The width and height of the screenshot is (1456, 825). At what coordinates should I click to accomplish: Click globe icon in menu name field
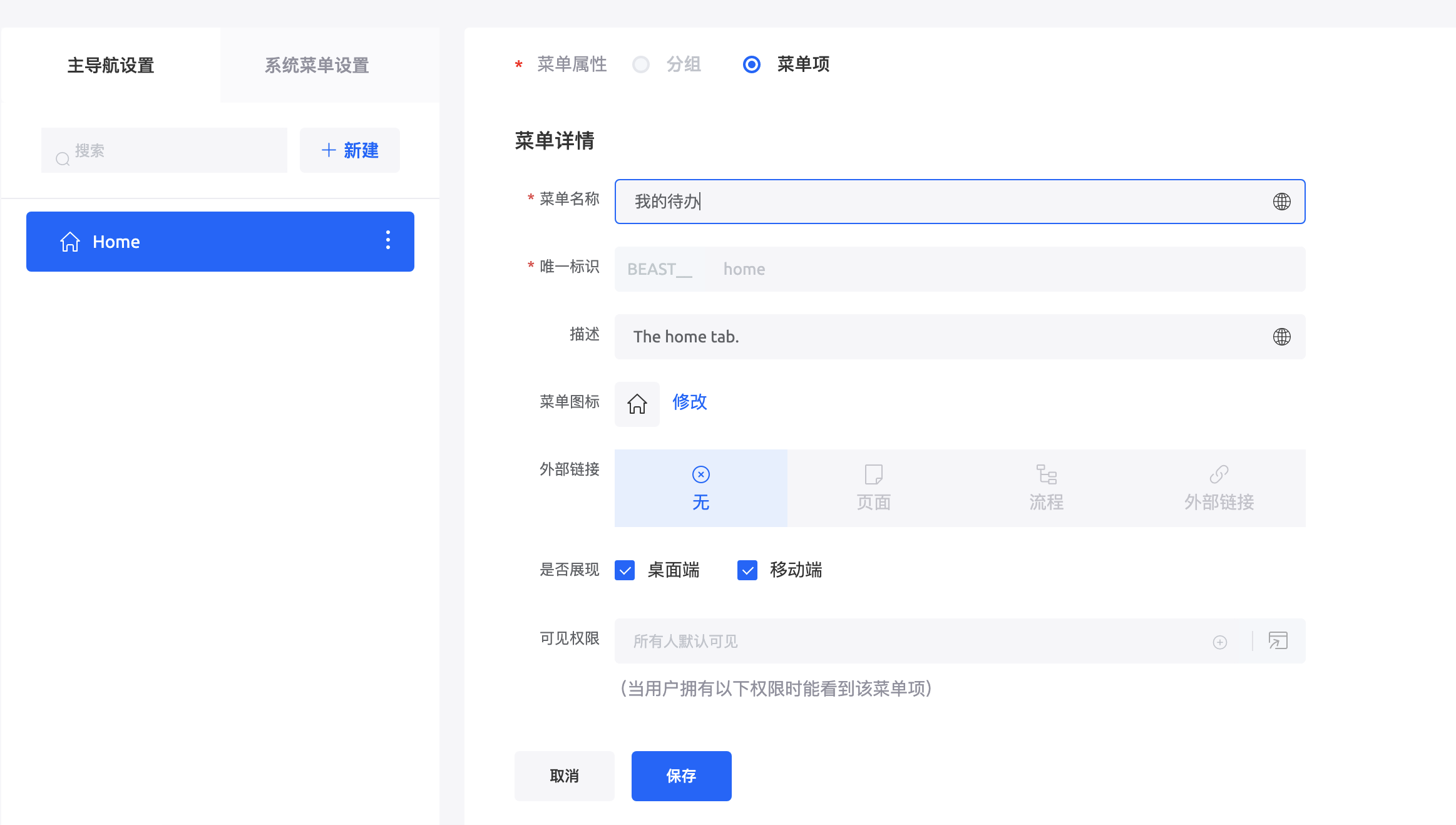1281,202
